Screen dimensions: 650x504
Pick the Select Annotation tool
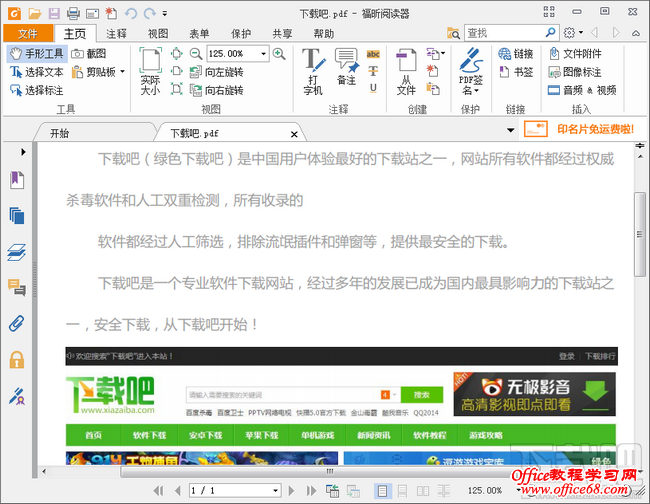pos(37,90)
